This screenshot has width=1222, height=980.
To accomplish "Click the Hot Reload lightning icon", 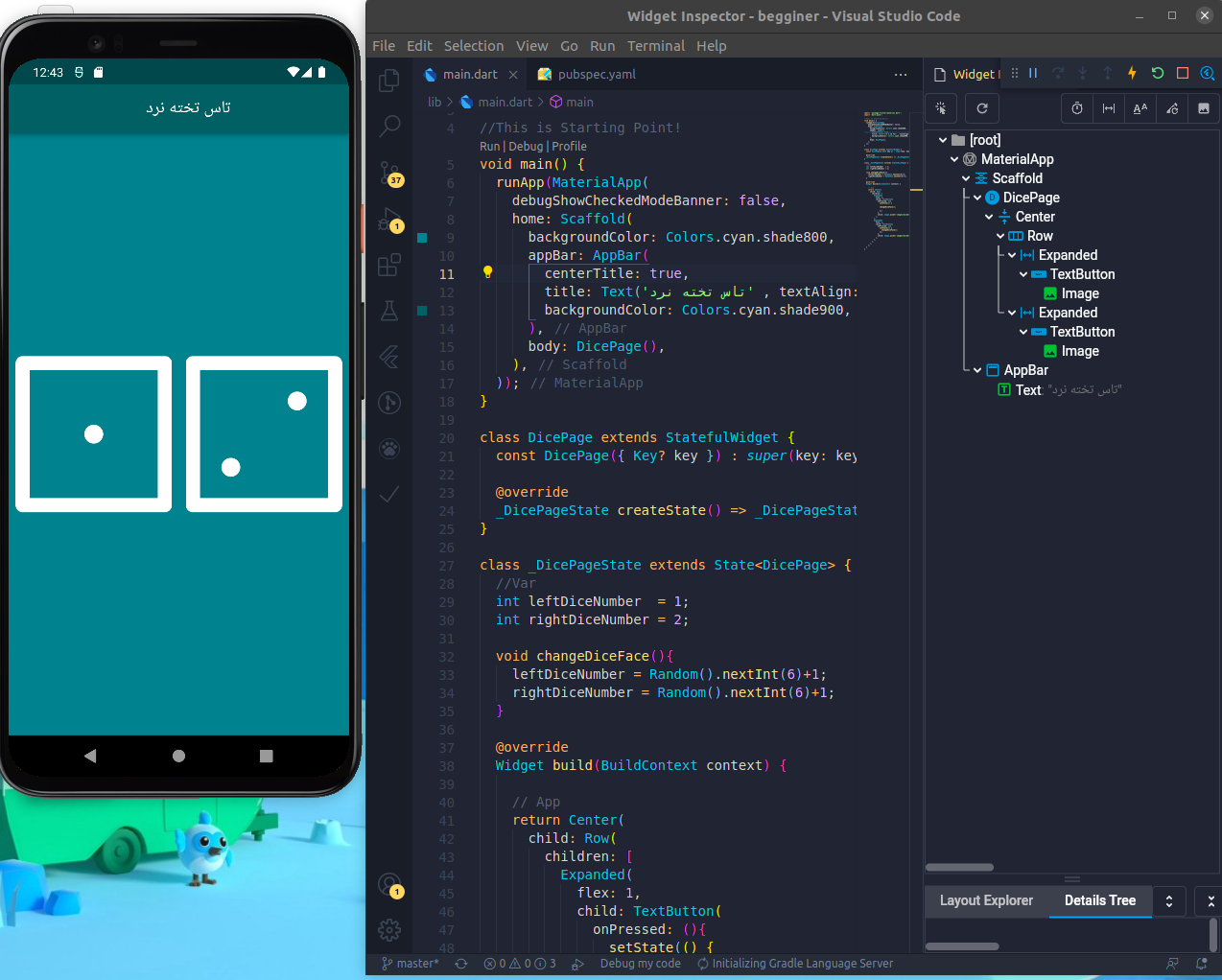I will point(1132,73).
